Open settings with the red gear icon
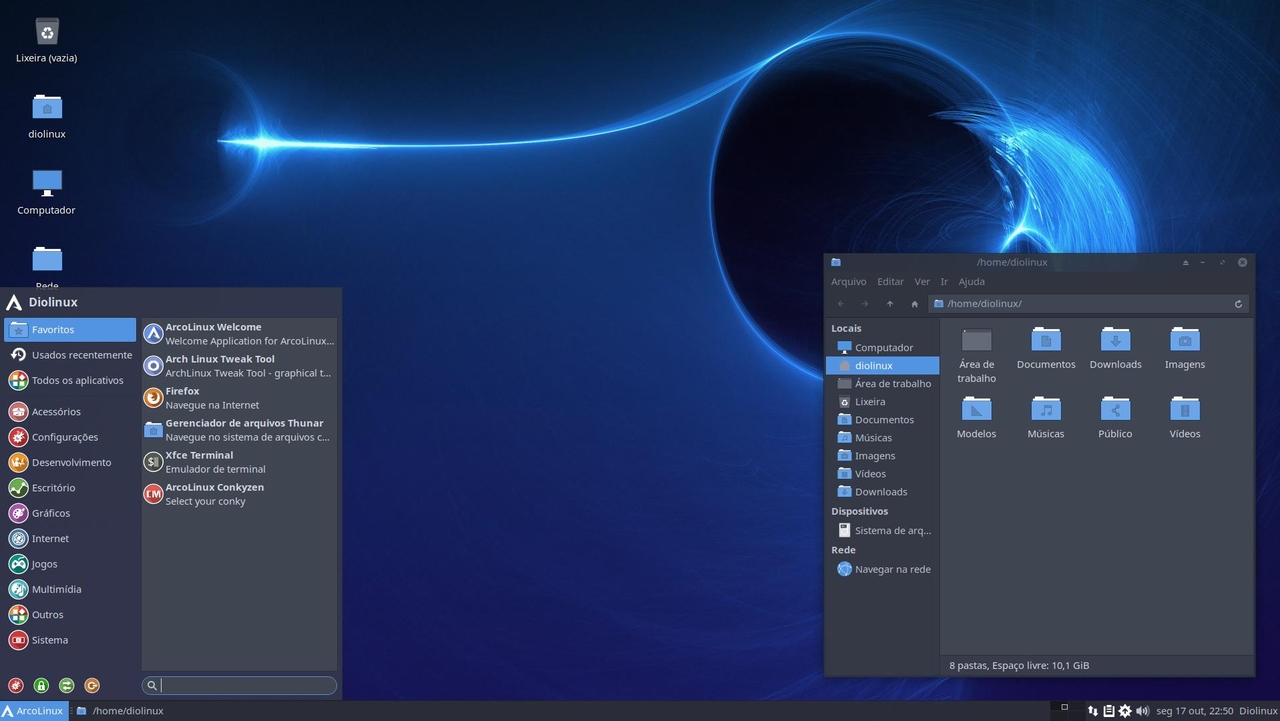The height and width of the screenshot is (721, 1280). click(16, 685)
